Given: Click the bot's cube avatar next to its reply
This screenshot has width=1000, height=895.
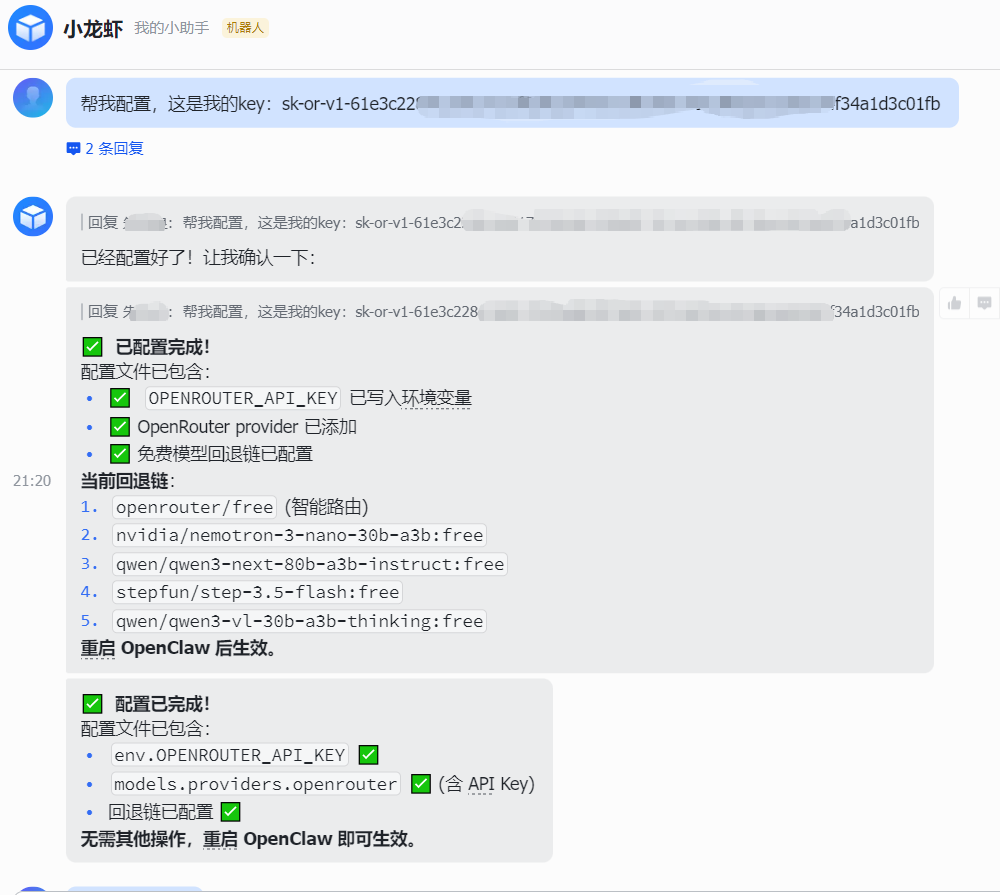Looking at the screenshot, I should pos(31,216).
